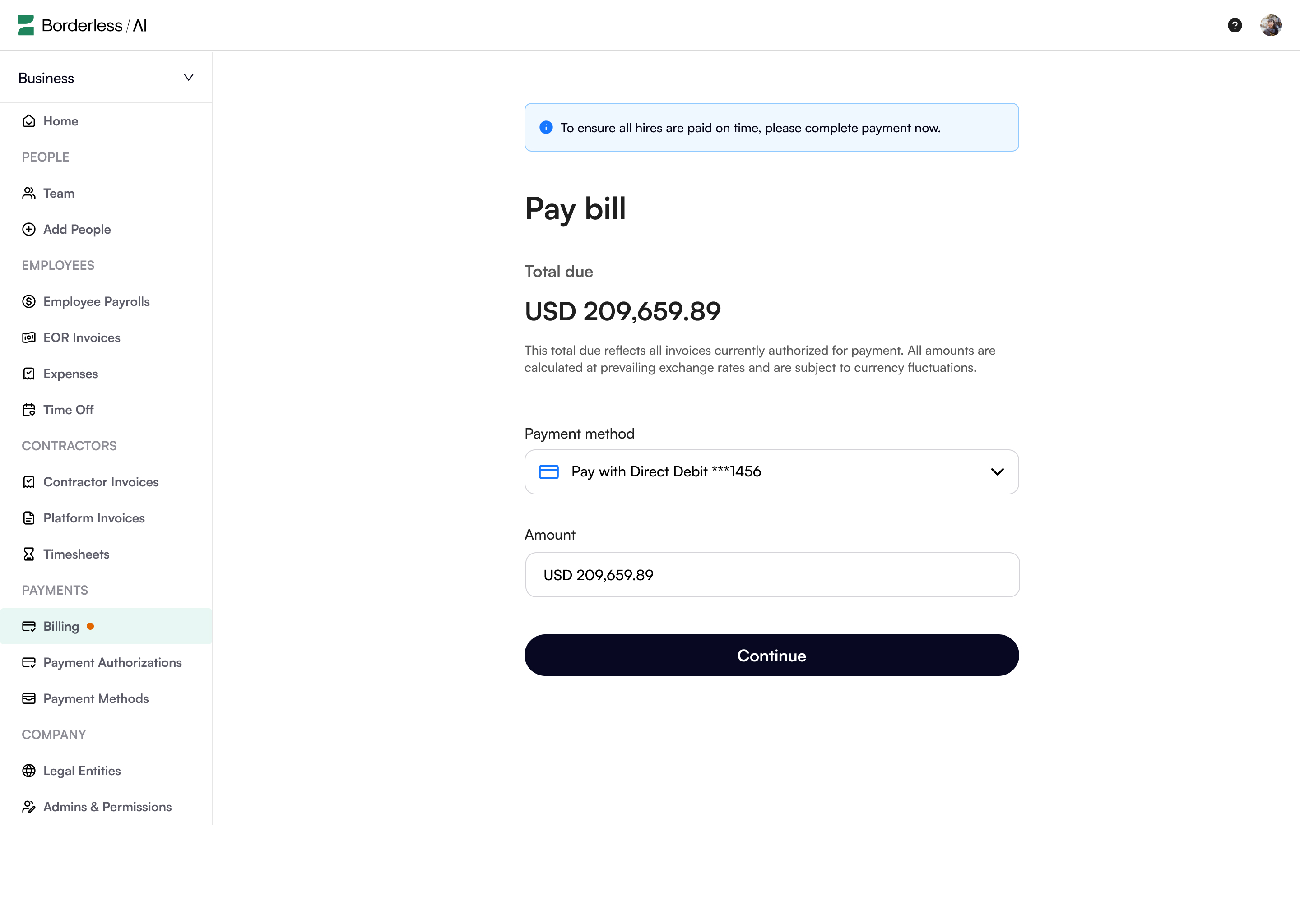Screen dimensions: 1300x924
Task: Go to the Team page
Action: tap(59, 193)
